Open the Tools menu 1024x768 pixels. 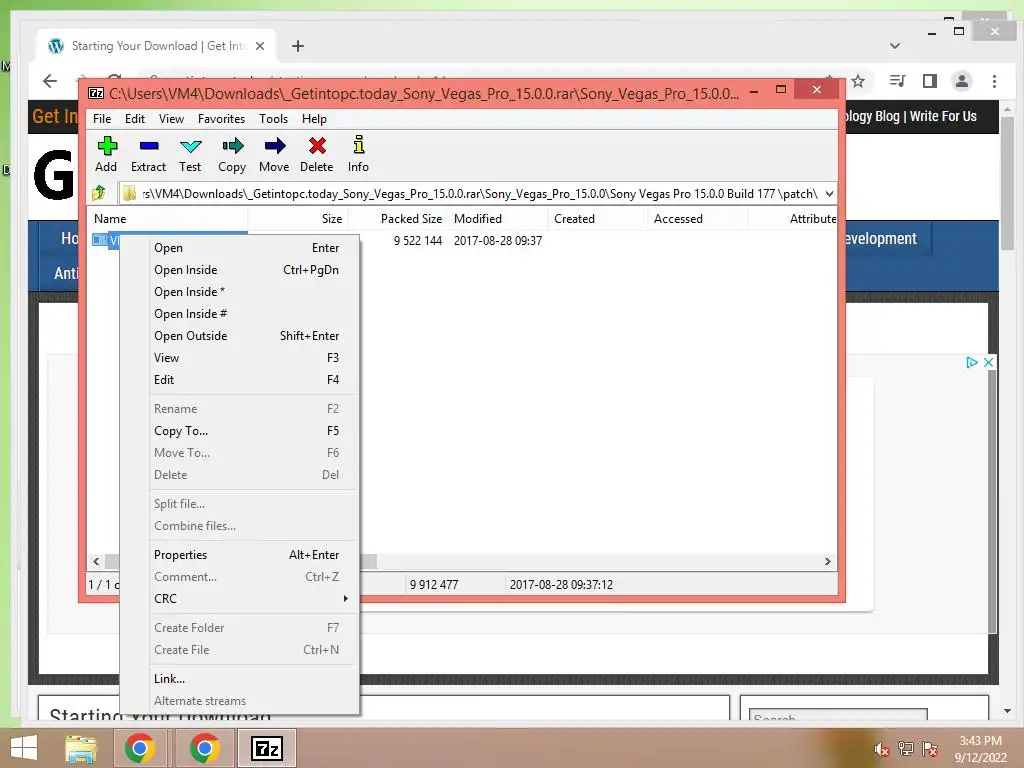pyautogui.click(x=273, y=119)
